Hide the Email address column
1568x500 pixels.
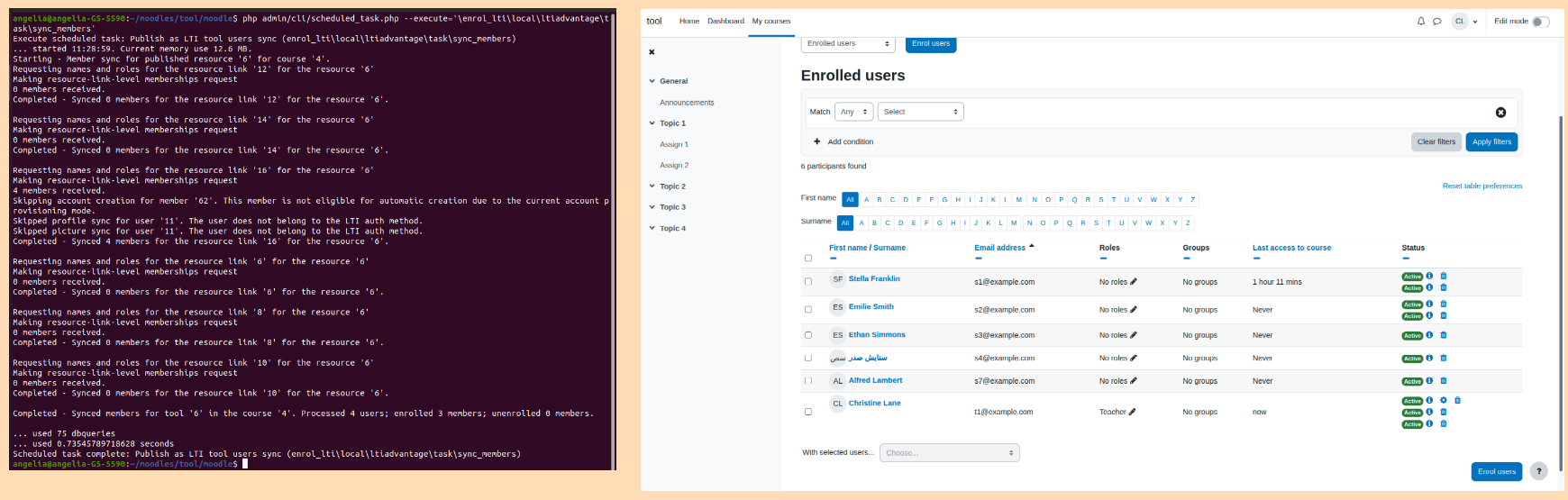[978, 259]
